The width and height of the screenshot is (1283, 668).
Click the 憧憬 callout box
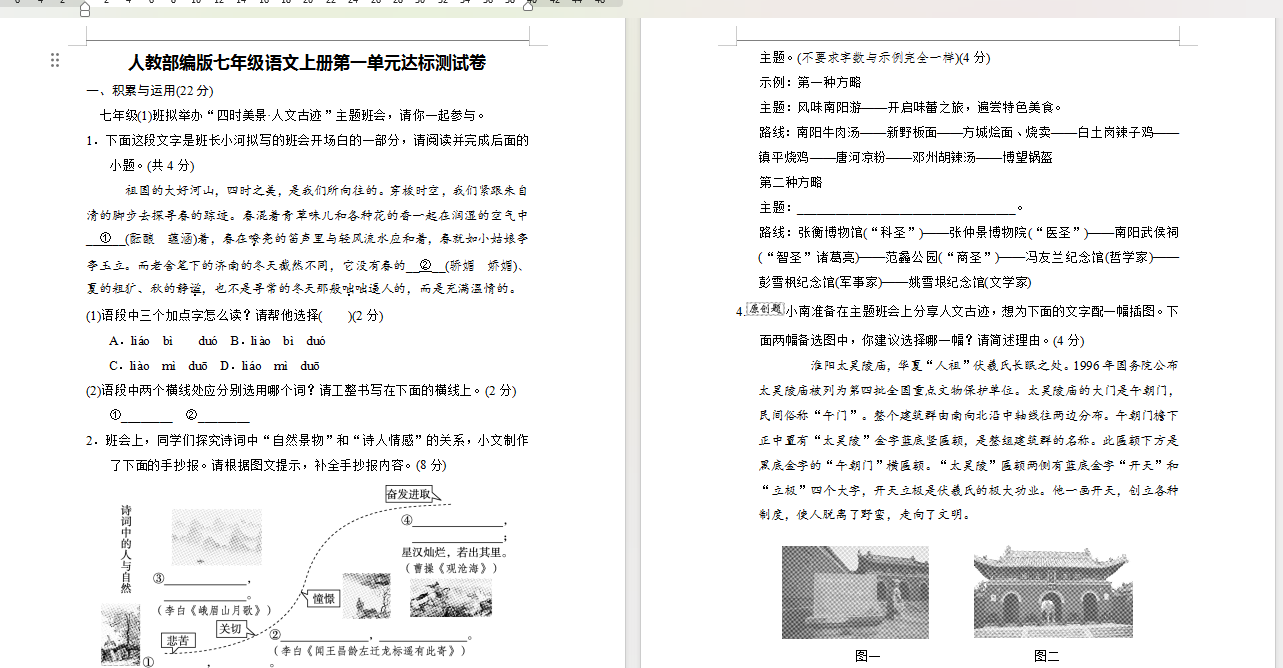[x=324, y=598]
